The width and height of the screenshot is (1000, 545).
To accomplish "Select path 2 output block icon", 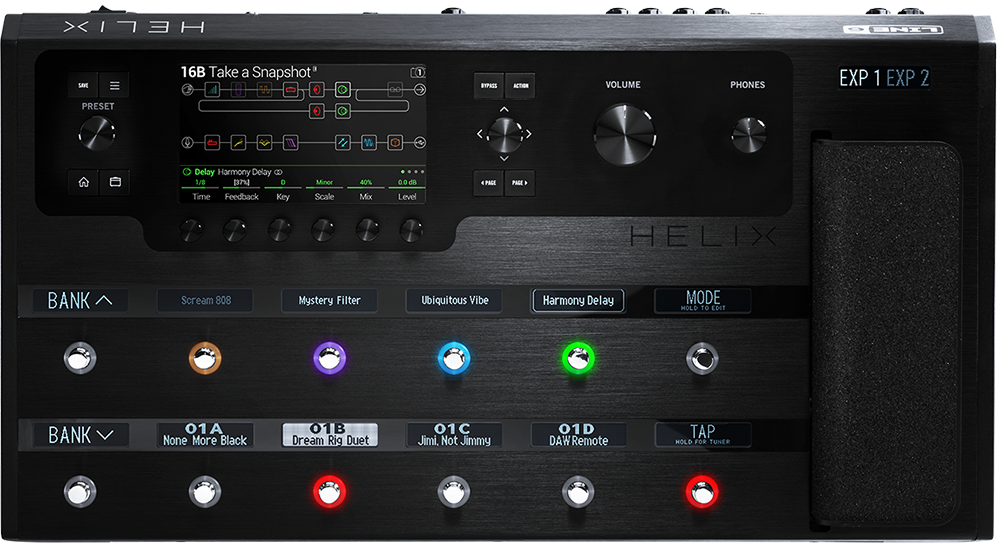I will [x=420, y=143].
